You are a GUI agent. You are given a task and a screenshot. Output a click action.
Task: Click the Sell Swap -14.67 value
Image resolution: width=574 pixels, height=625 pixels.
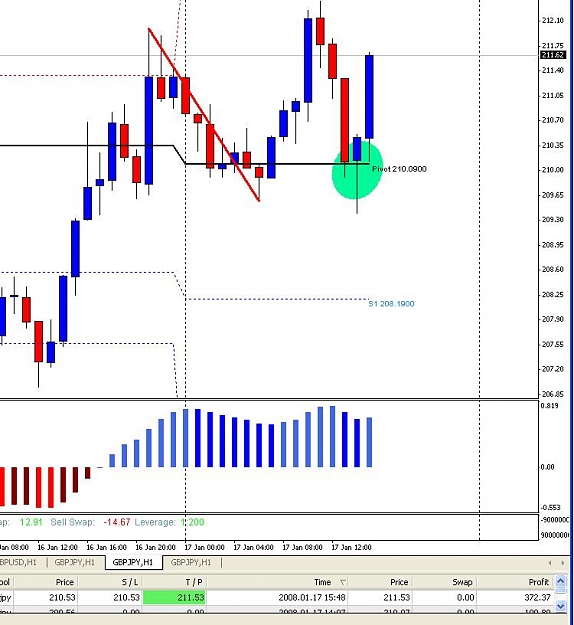[117, 522]
